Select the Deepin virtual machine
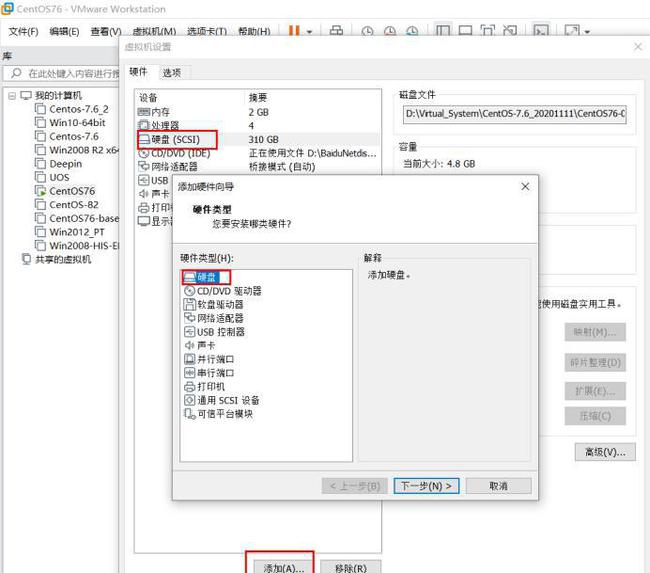The width and height of the screenshot is (650, 573). pos(65,164)
